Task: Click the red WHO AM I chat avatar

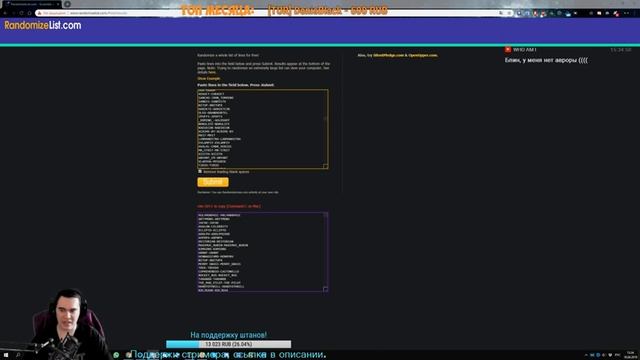Action: coord(508,49)
